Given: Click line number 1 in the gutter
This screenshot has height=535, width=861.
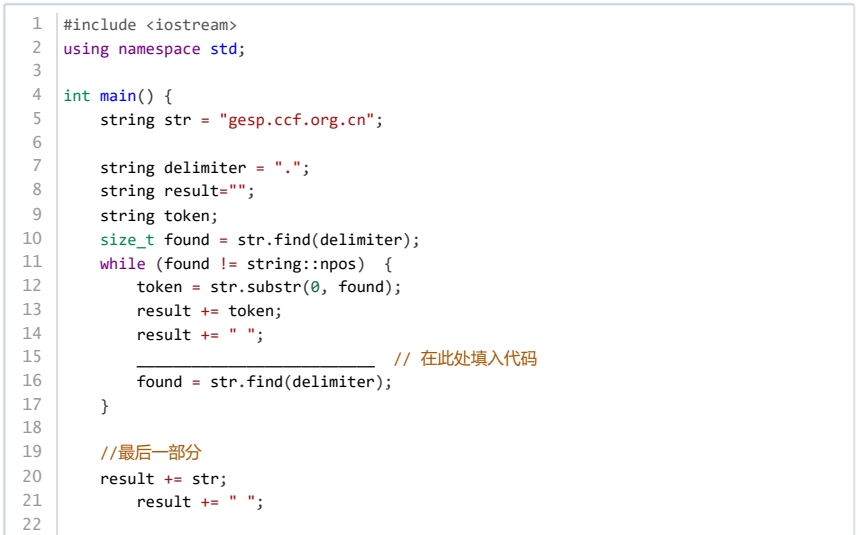Looking at the screenshot, I should click(x=37, y=24).
